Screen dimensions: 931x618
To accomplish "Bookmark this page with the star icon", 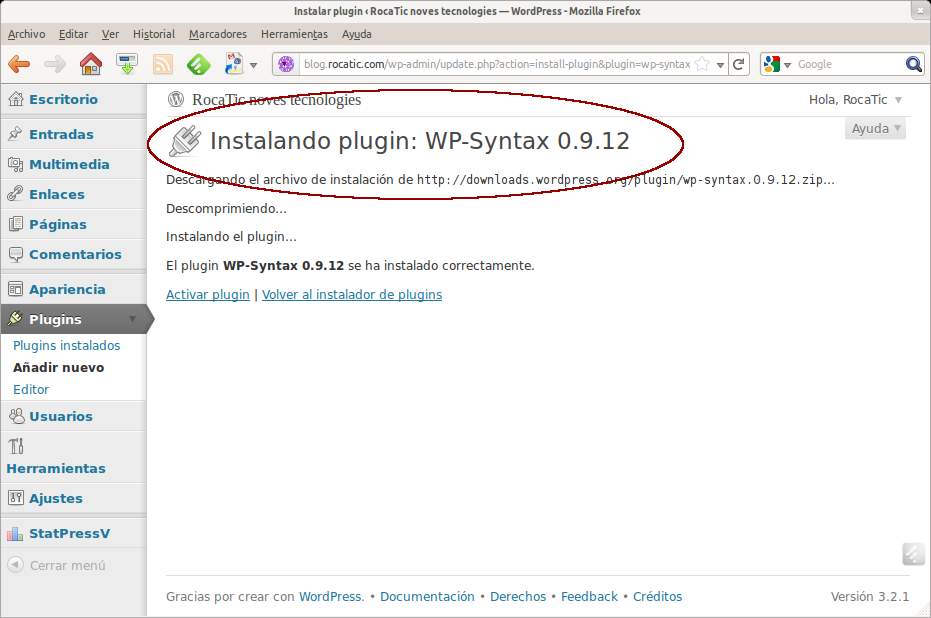I will [702, 64].
